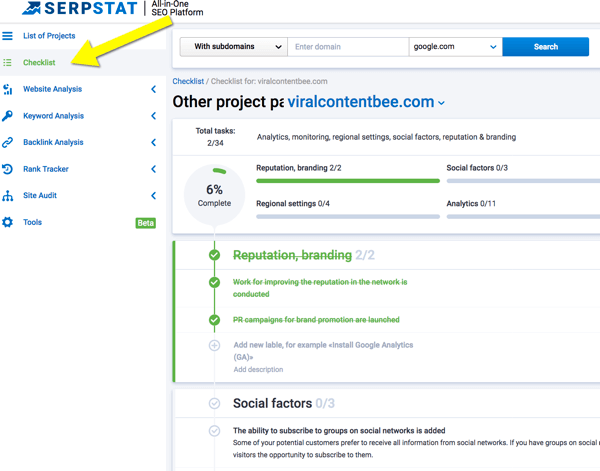Click the 'Reputation, branding 2/2' section heading
This screenshot has height=471, width=600.
click(304, 255)
